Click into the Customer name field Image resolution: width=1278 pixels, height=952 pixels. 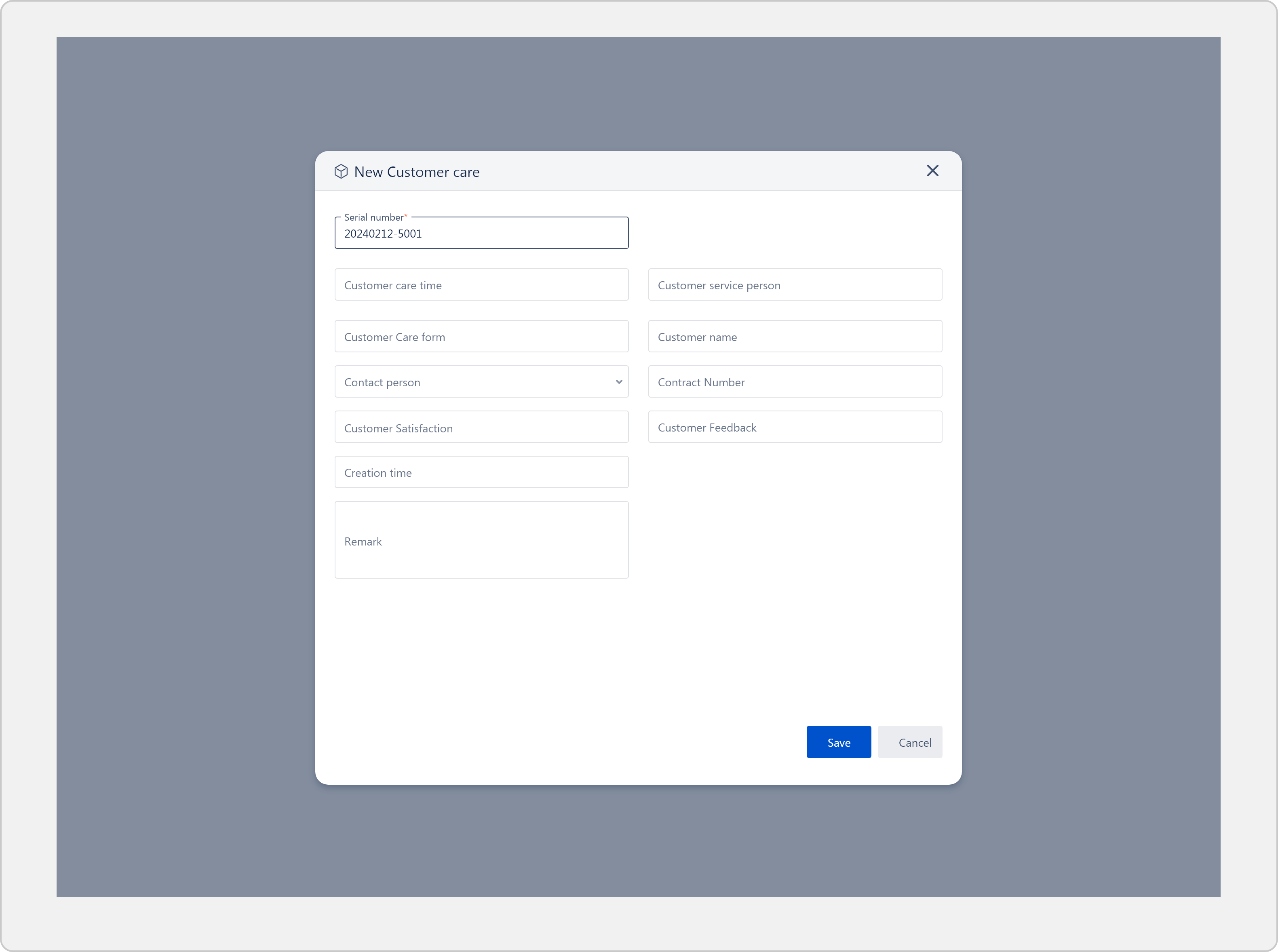click(795, 337)
